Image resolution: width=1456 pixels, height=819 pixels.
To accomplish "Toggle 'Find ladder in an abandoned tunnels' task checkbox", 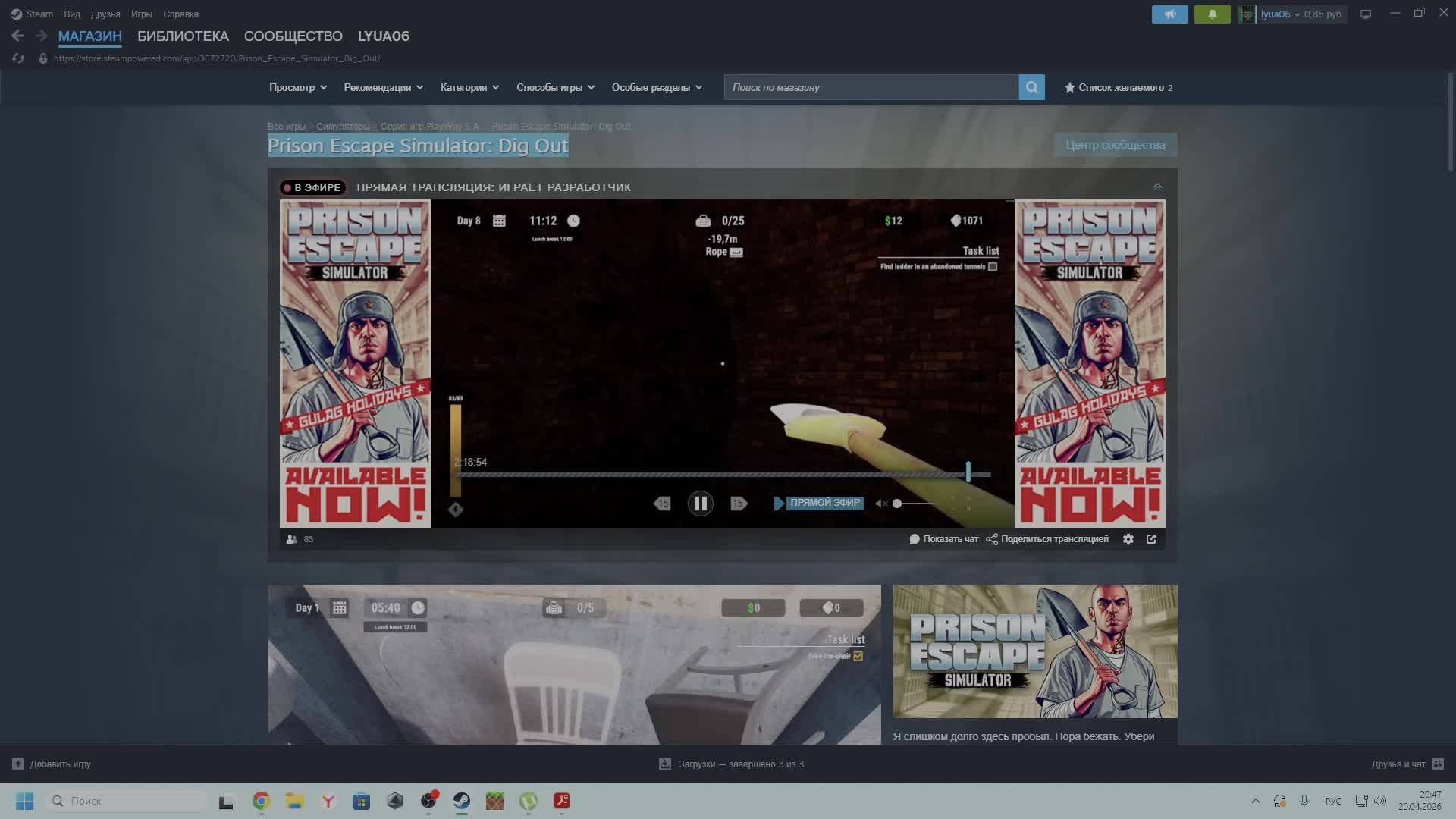I will click(993, 266).
